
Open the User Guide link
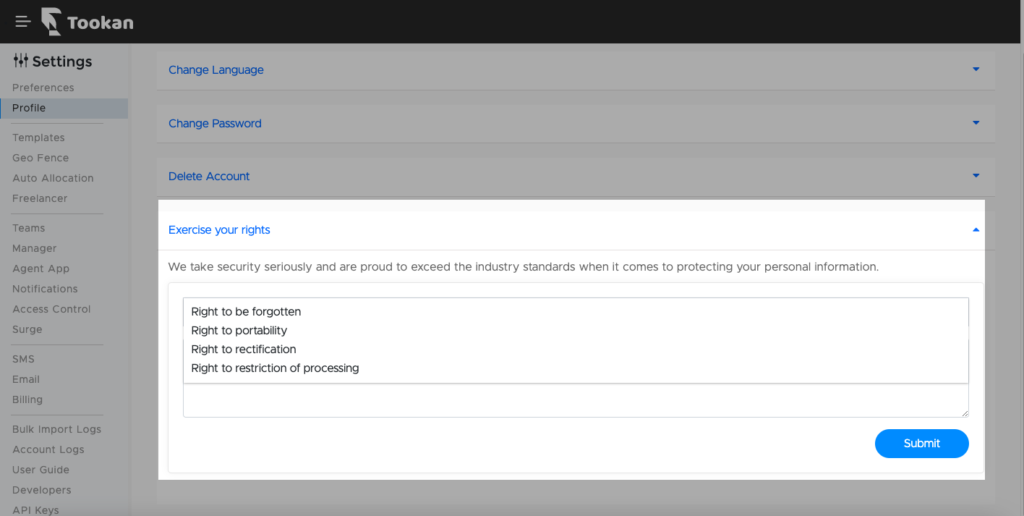point(40,470)
